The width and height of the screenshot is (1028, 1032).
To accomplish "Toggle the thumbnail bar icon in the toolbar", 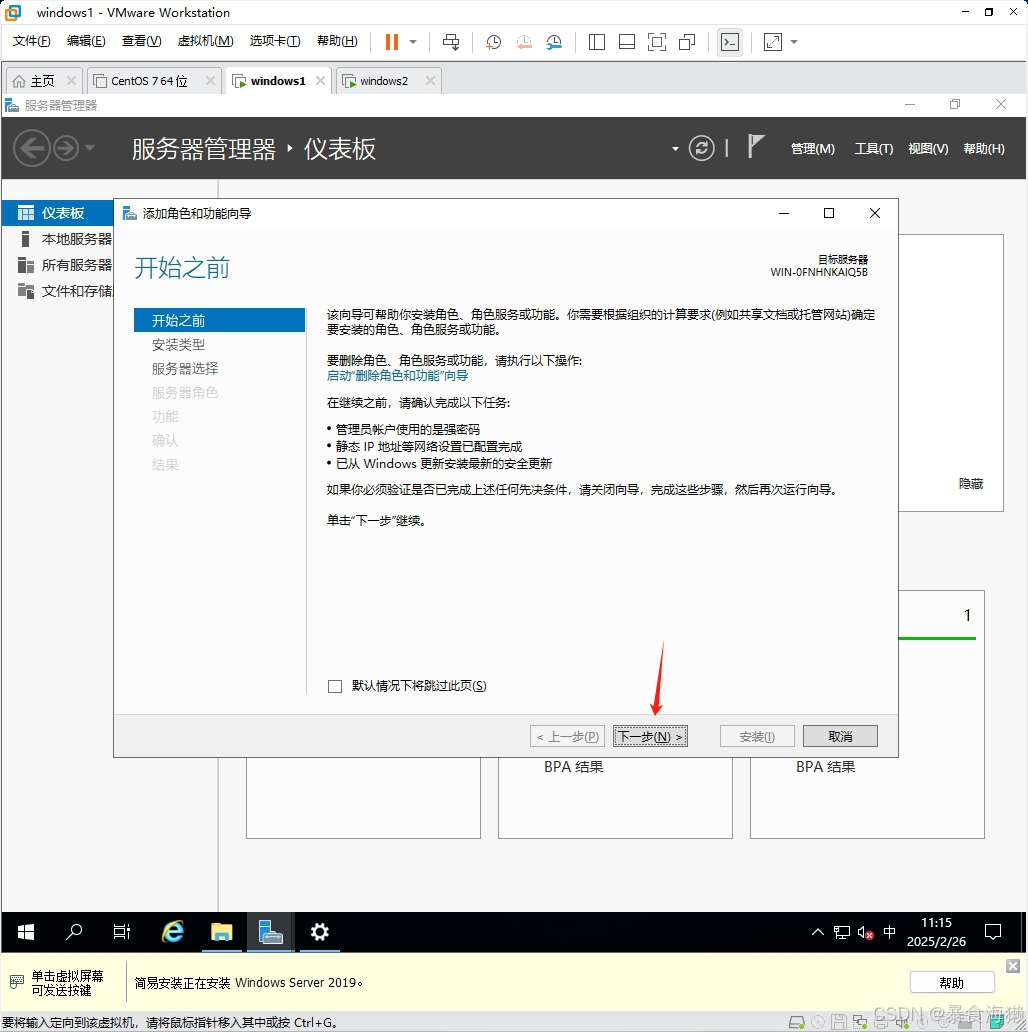I will pyautogui.click(x=627, y=42).
